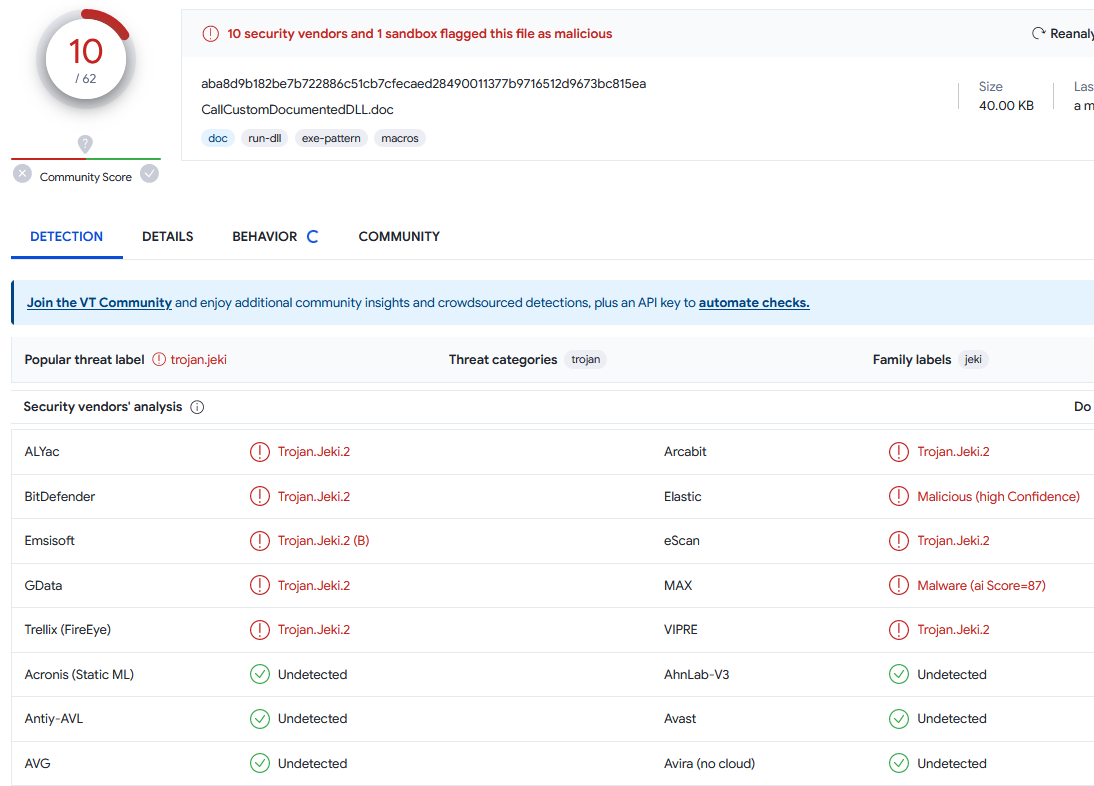The image size is (1094, 786).
Task: Click the question mark below the detection score
Action: 85,143
